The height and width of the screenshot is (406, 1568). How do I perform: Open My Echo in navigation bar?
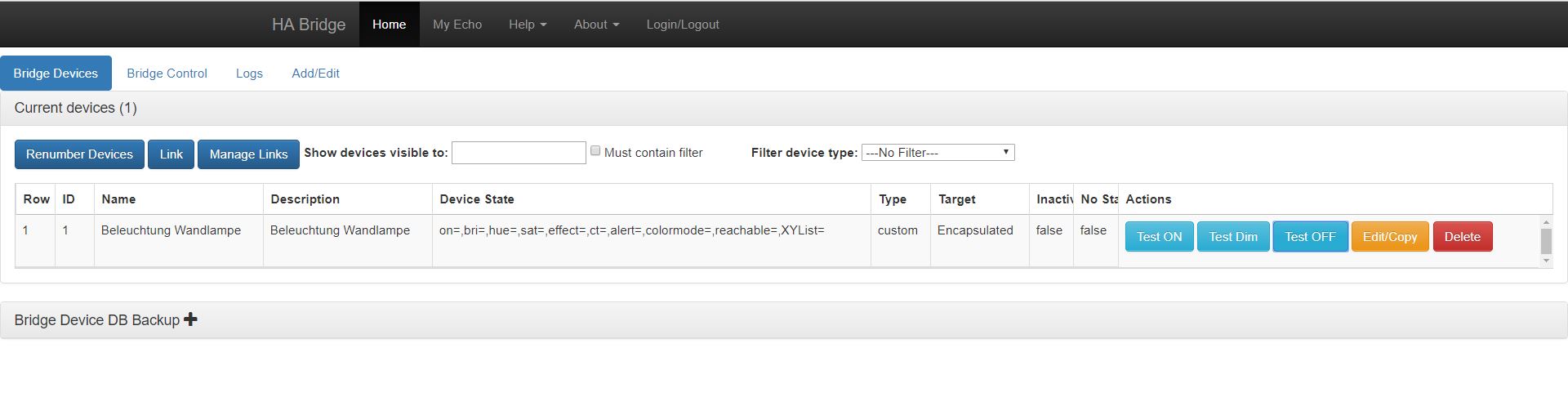pyautogui.click(x=457, y=25)
